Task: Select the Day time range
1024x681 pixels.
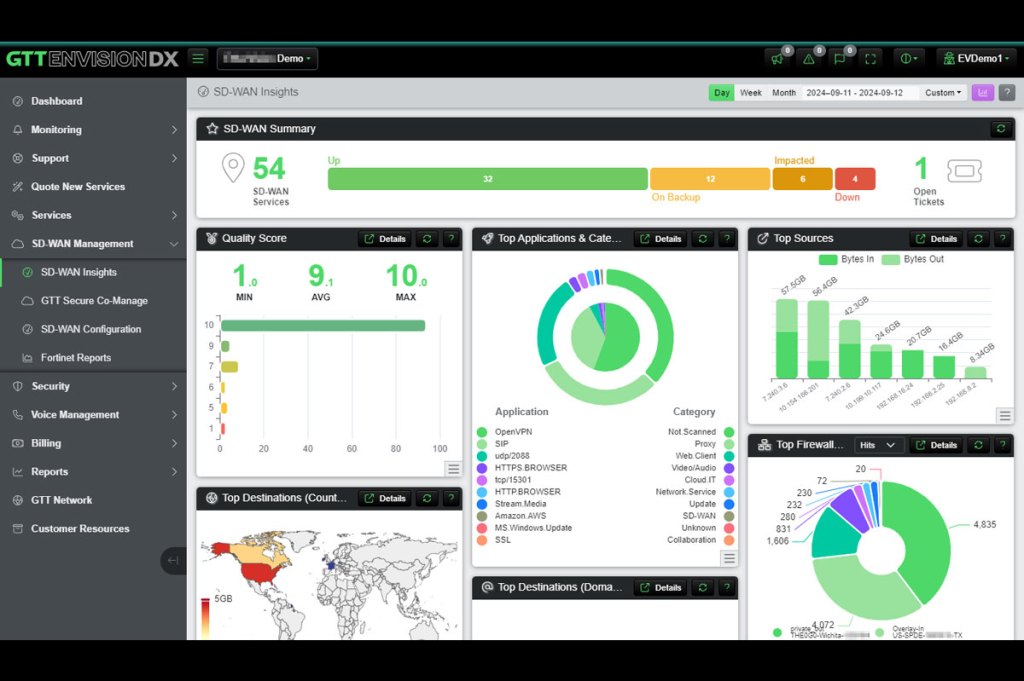Action: 722,93
